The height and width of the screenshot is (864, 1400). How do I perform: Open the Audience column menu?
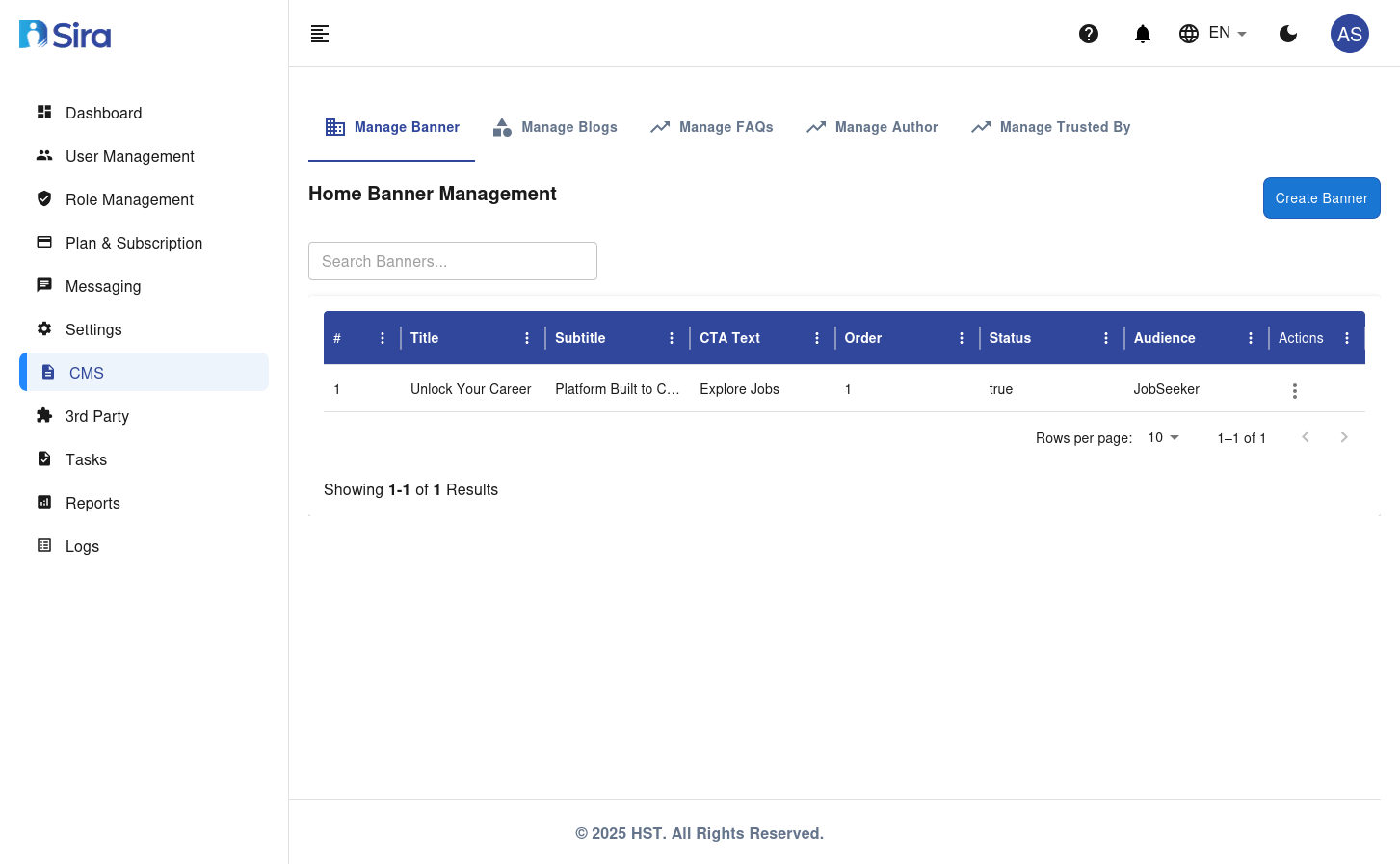pos(1251,338)
